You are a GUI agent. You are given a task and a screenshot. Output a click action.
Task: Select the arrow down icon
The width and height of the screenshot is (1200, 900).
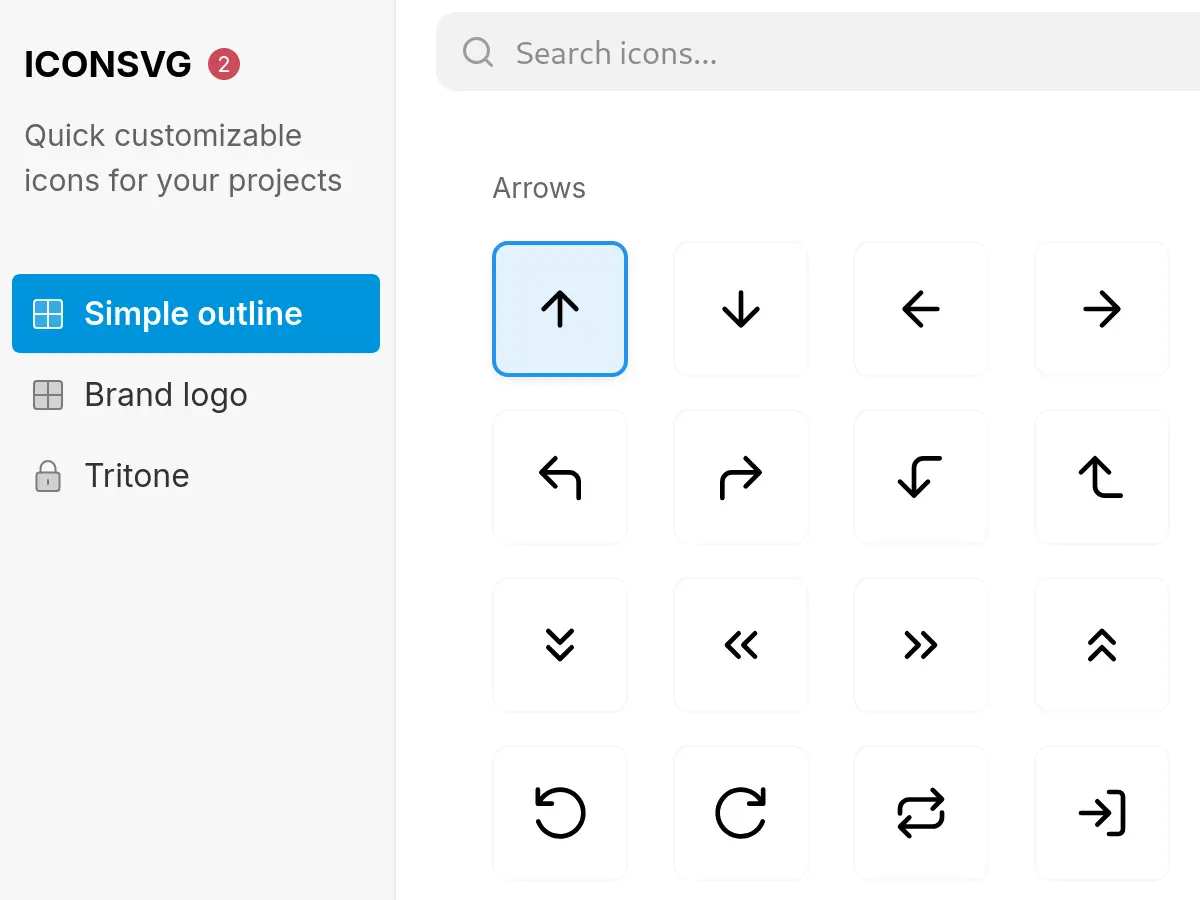click(740, 309)
